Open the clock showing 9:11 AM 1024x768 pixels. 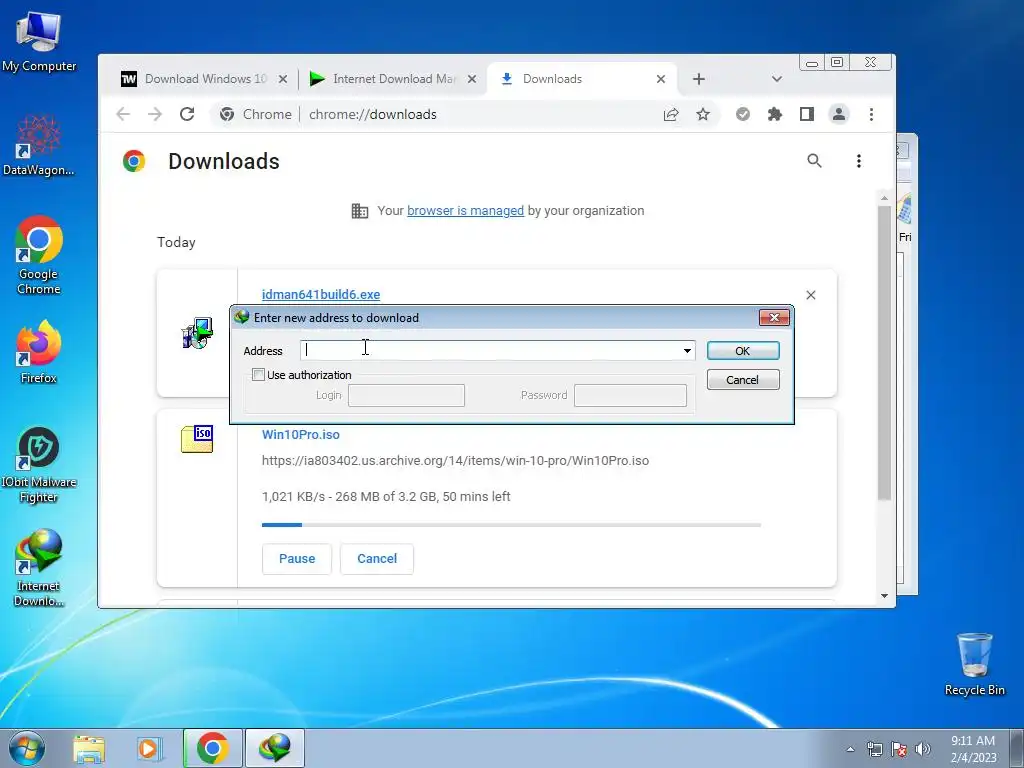[973, 748]
